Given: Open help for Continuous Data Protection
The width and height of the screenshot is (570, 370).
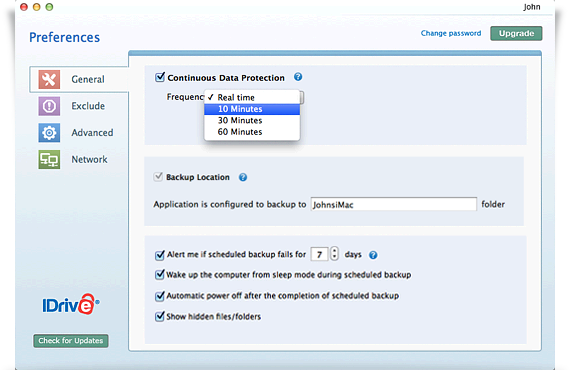Looking at the screenshot, I should 298,77.
